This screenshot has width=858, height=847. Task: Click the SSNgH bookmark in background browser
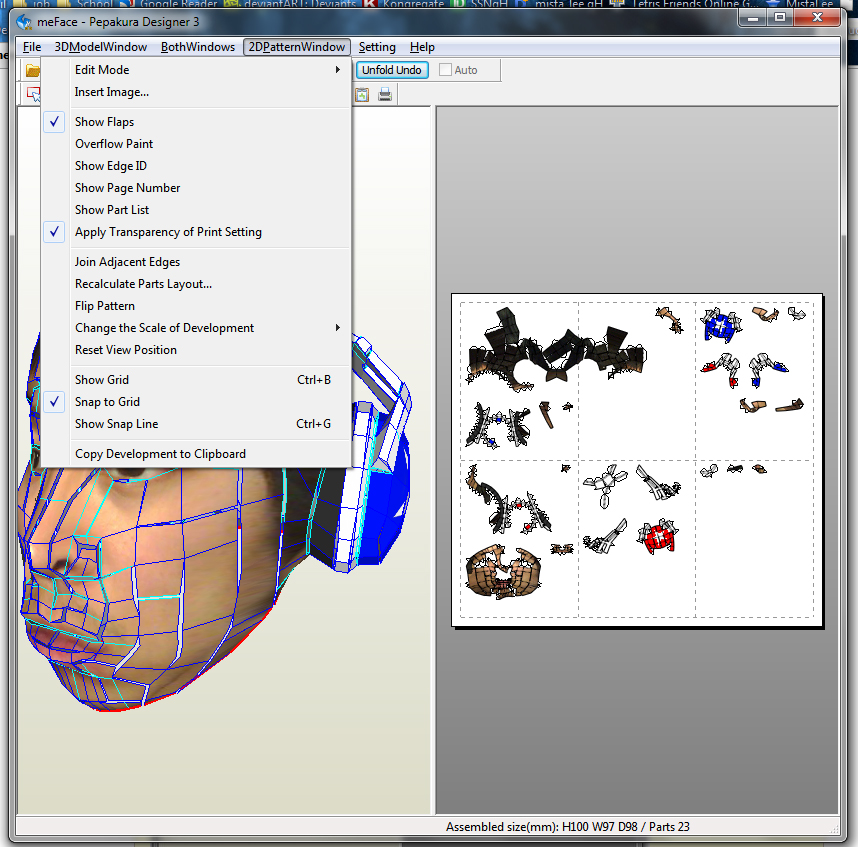coord(479,4)
